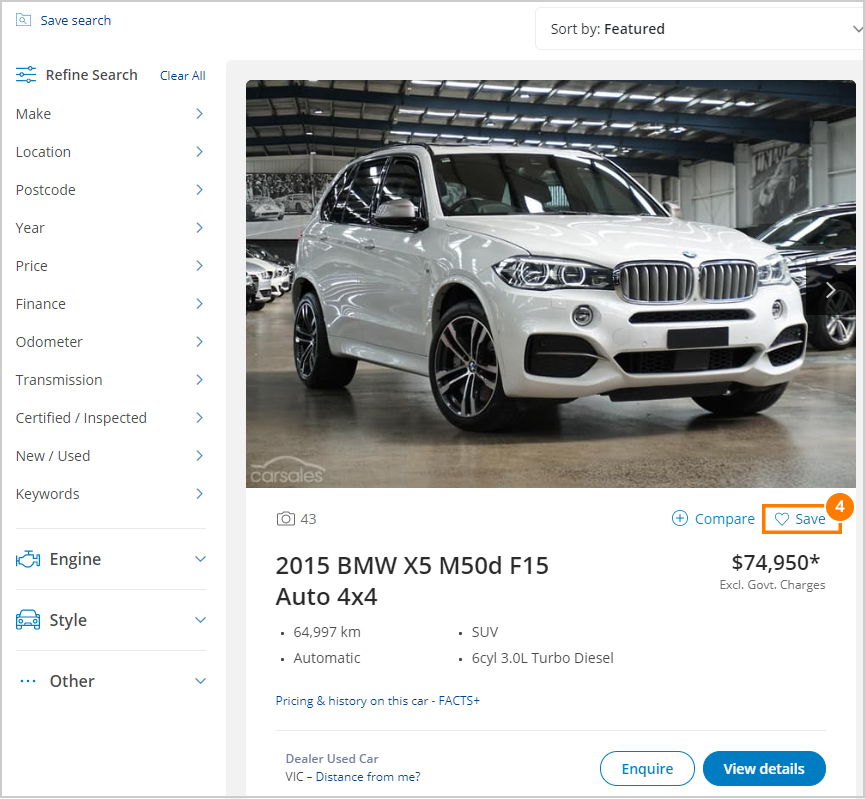The height and width of the screenshot is (799, 865).
Task: Expand the Postcode filter
Action: [110, 190]
